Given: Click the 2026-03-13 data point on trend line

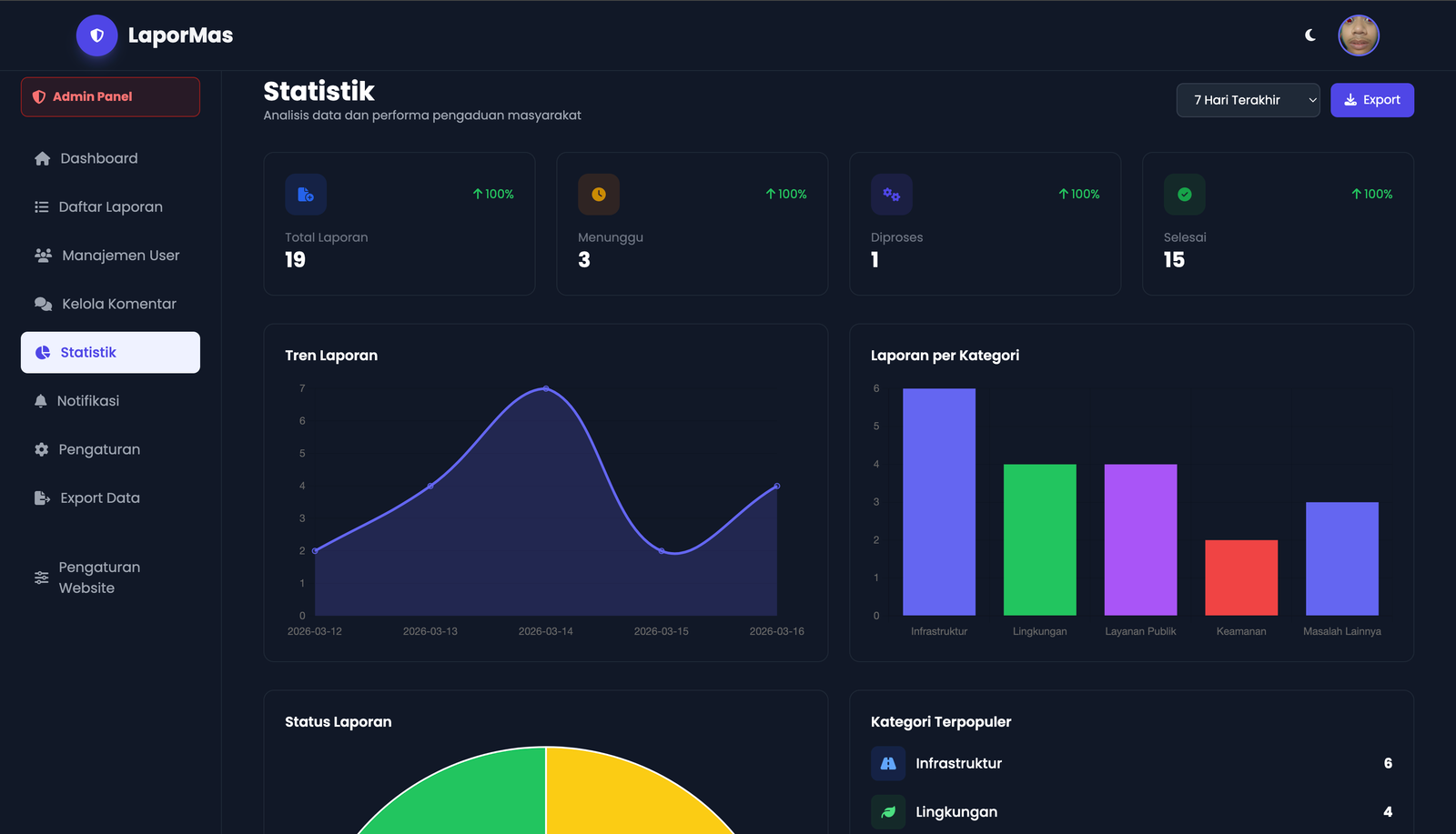Looking at the screenshot, I should 430,486.
